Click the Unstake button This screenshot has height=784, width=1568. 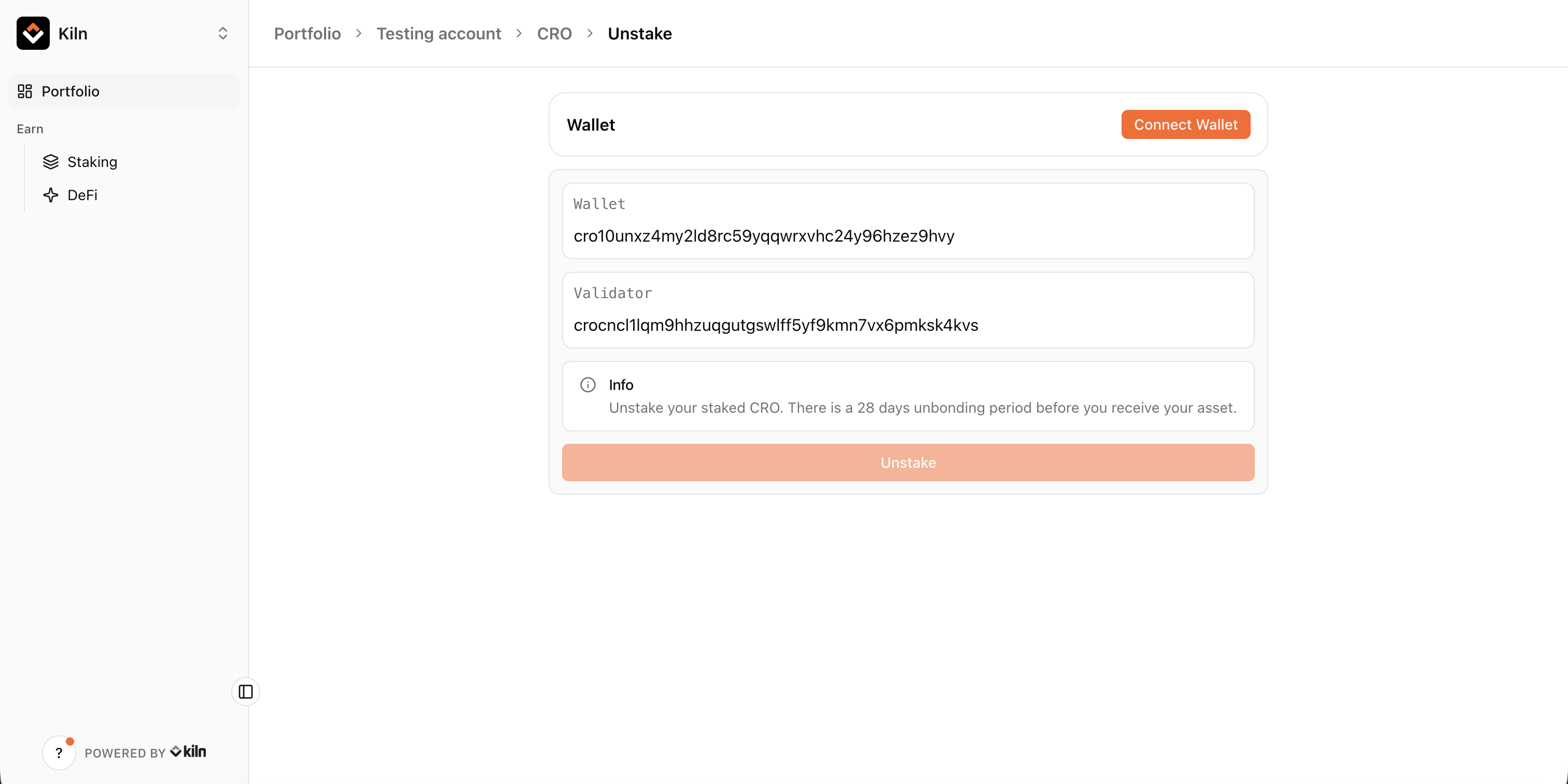pyautogui.click(x=907, y=463)
